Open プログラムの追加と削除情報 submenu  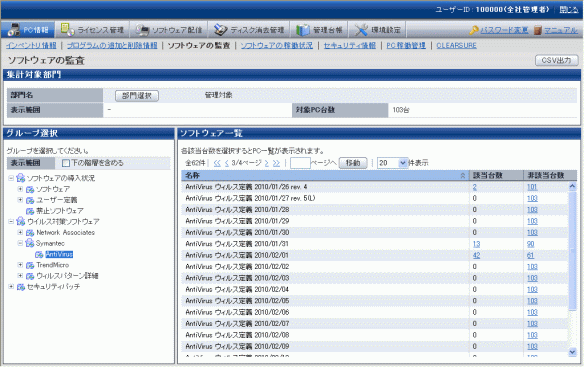coord(112,45)
